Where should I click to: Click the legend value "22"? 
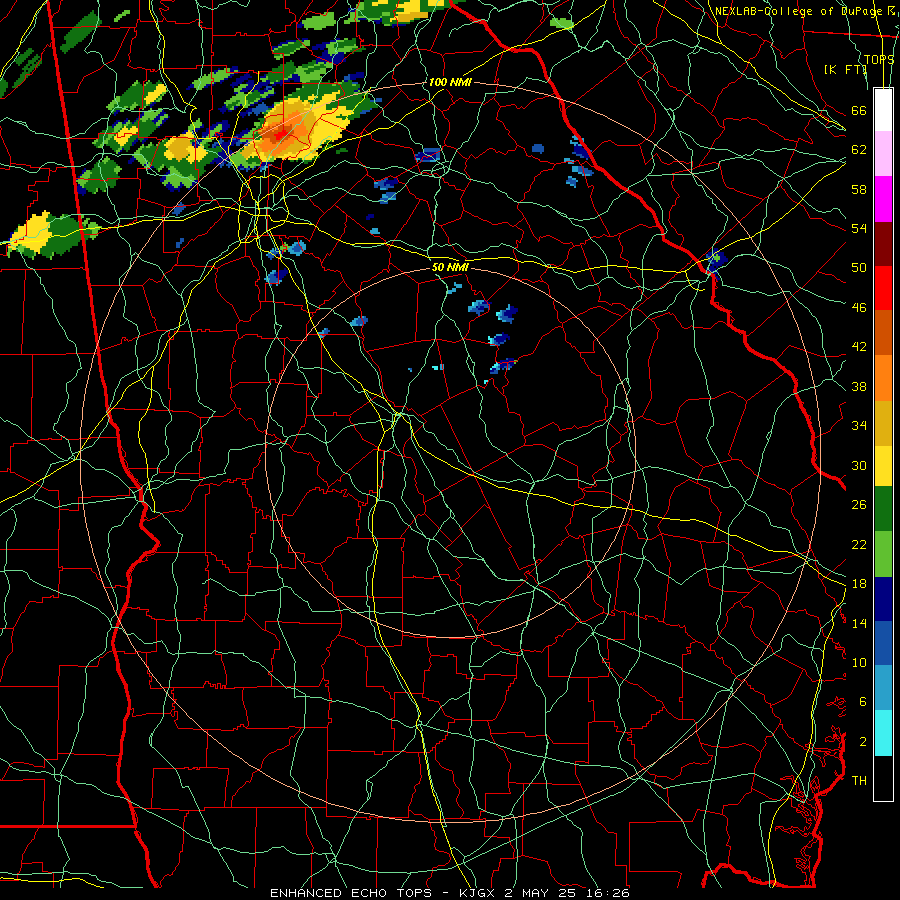tap(859, 544)
